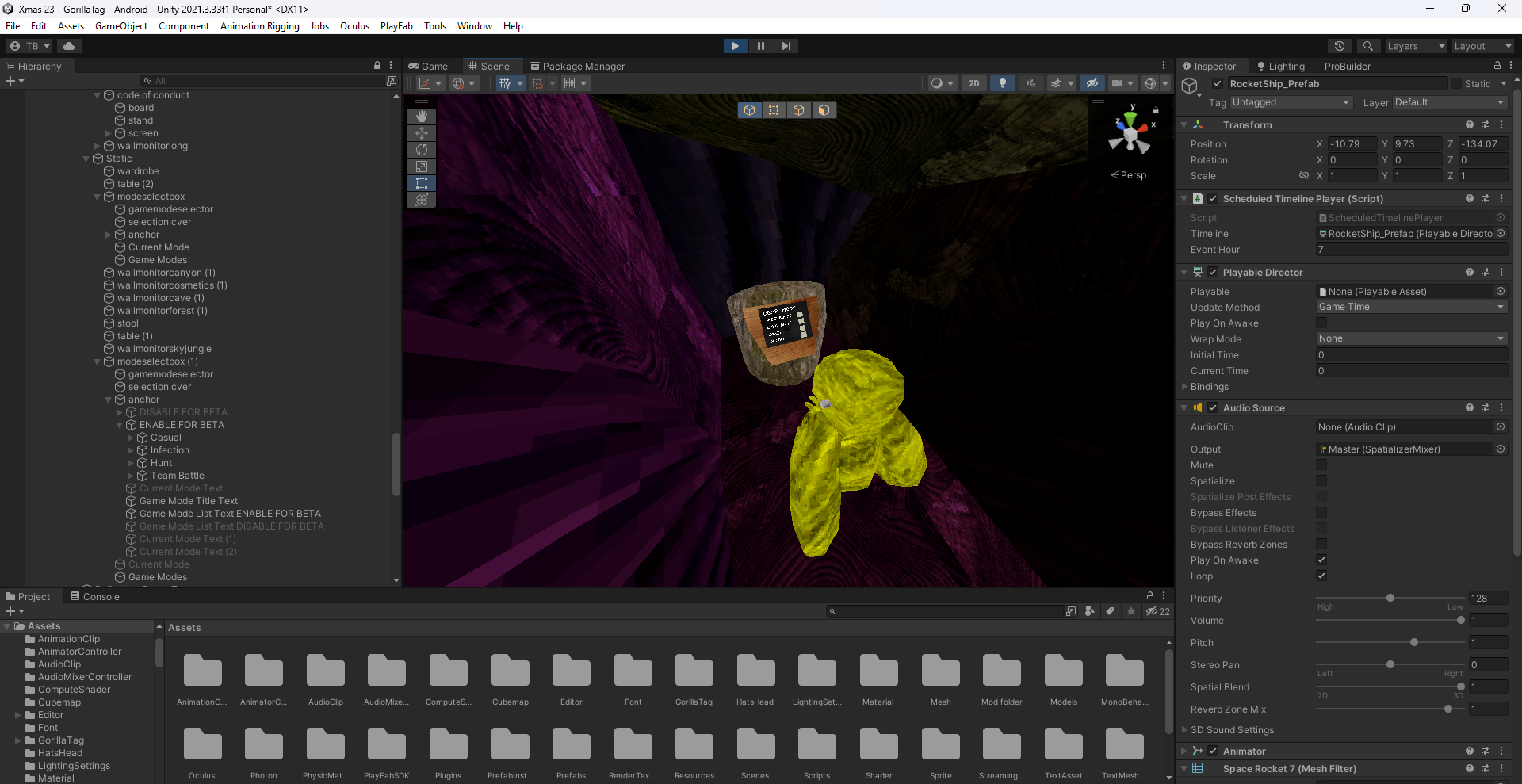Viewport: 1522px width, 784px height.
Task: Open Update Method dropdown showing Game Time
Action: point(1411,307)
